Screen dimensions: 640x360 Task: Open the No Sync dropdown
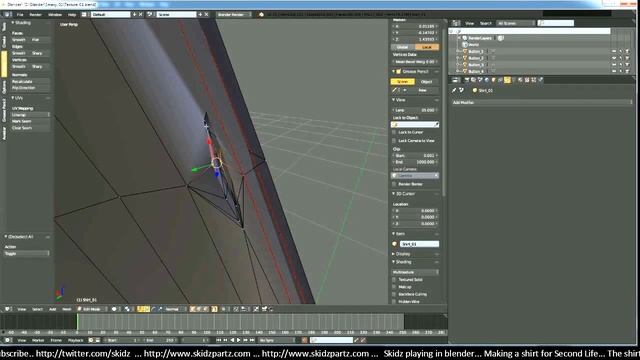click(x=276, y=340)
